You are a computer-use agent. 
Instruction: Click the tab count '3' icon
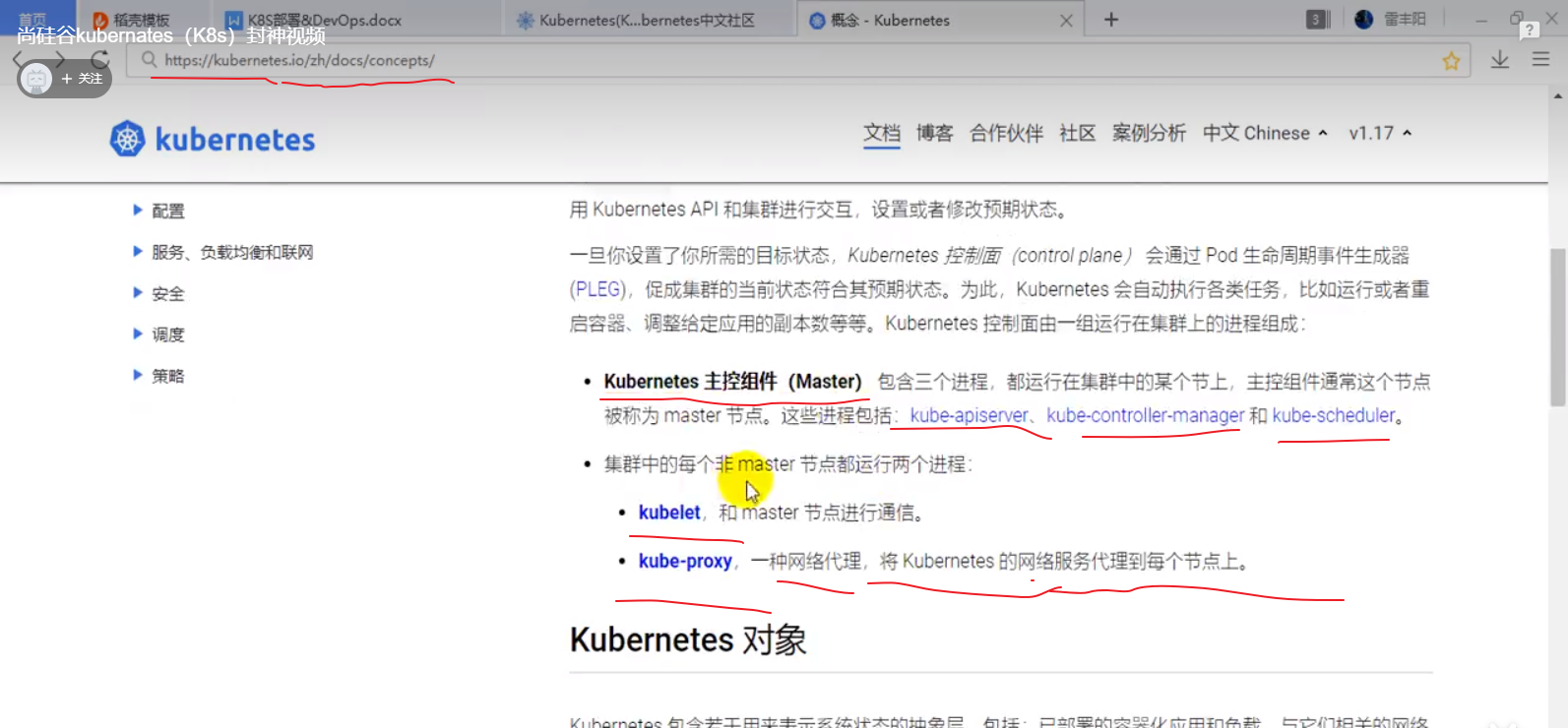1317,20
